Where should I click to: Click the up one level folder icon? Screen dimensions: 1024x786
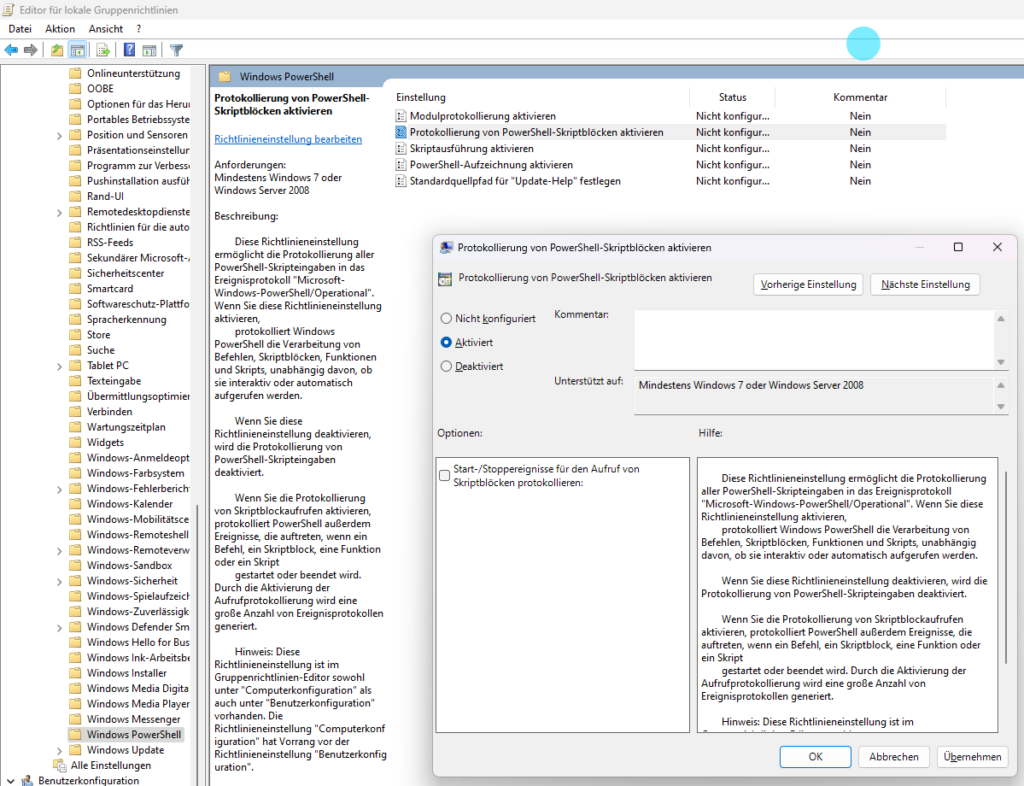57,50
